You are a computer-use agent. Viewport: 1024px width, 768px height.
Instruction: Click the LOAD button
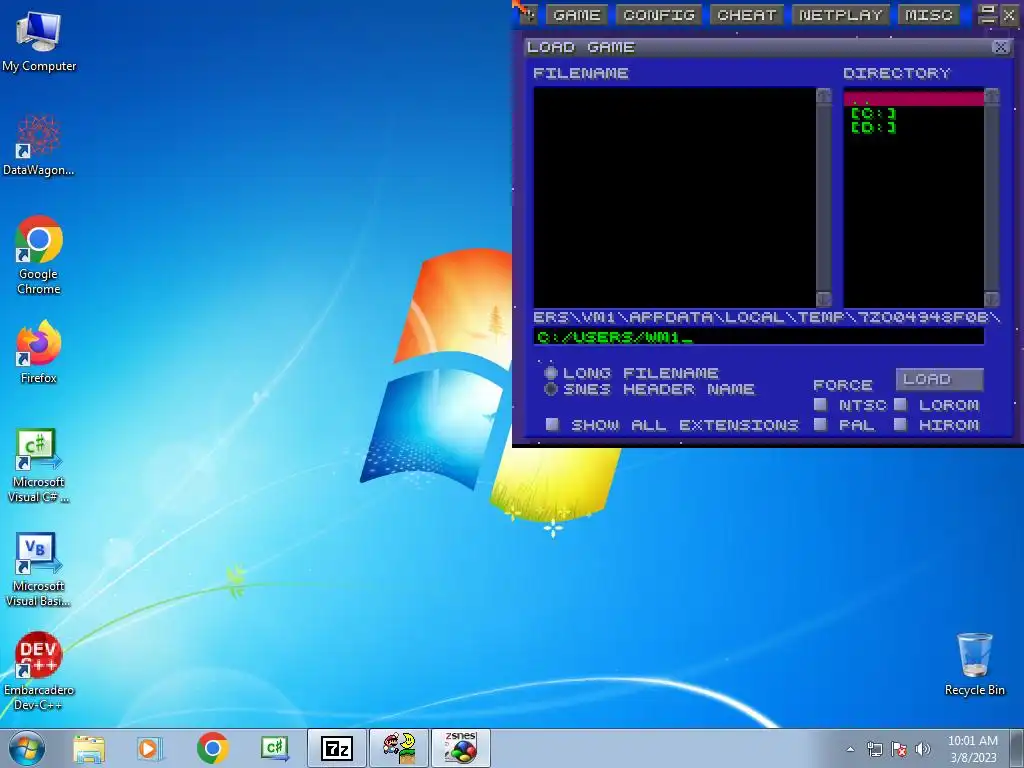(x=939, y=379)
